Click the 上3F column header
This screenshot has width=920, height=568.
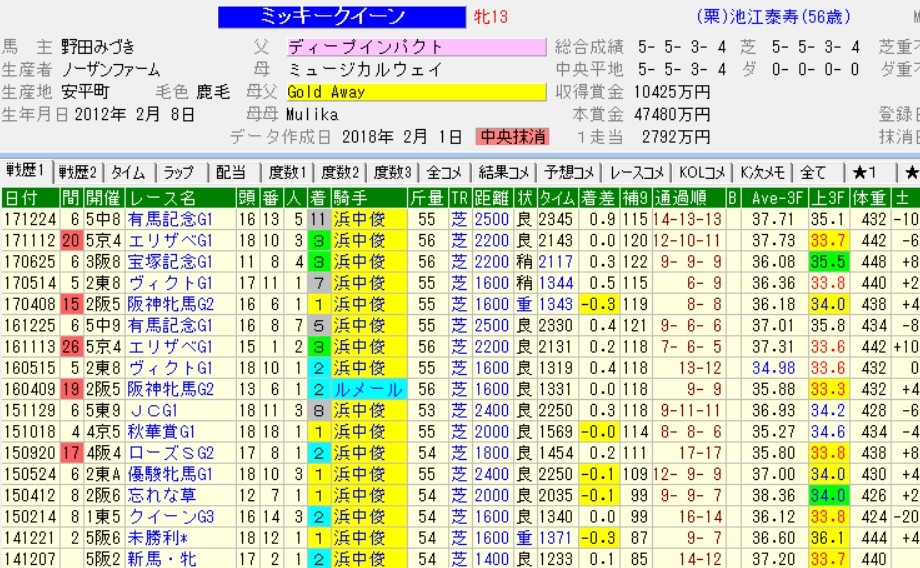[x=828, y=197]
